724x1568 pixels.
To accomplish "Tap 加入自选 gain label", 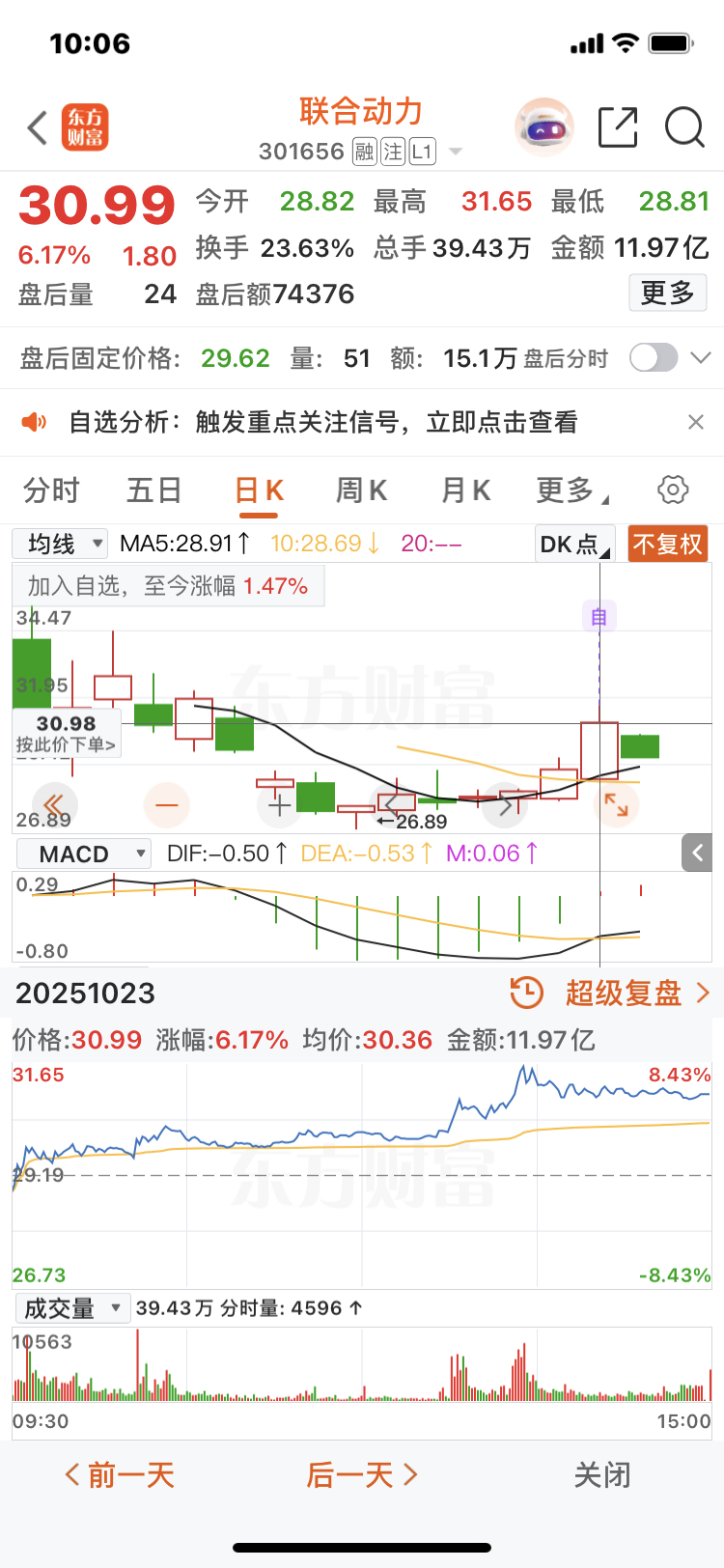I will [x=168, y=586].
